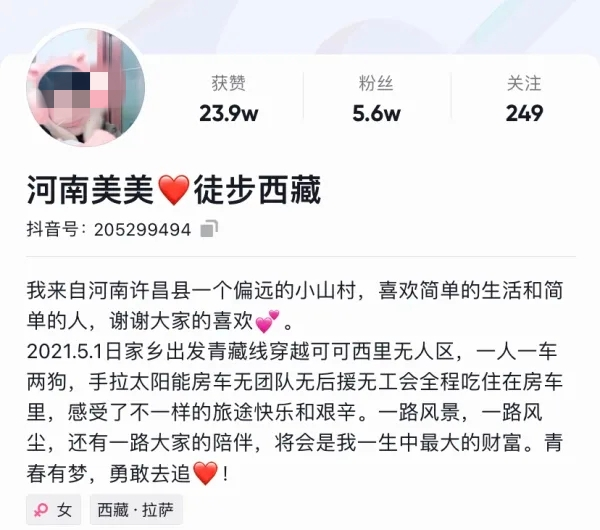Tap bio paragraph starting 2021.5.1日家乡出发

pos(295,412)
